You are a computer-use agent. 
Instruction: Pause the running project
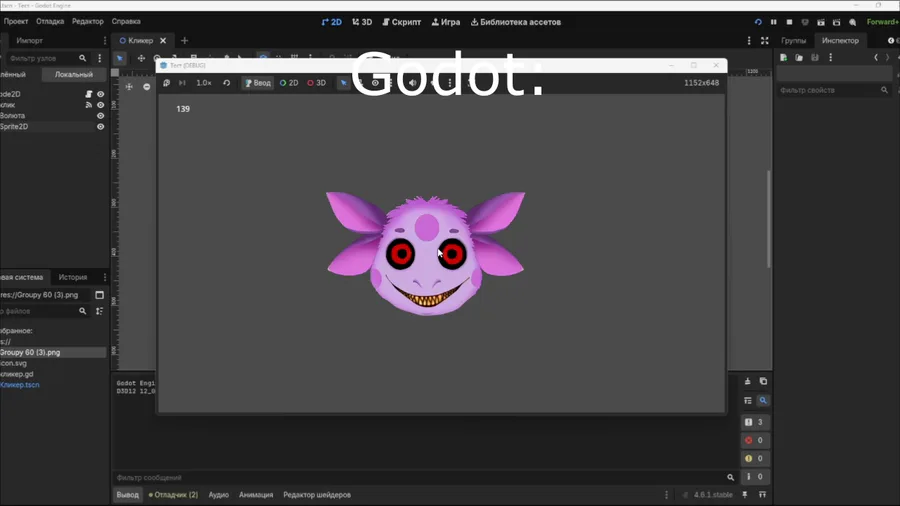pos(773,22)
